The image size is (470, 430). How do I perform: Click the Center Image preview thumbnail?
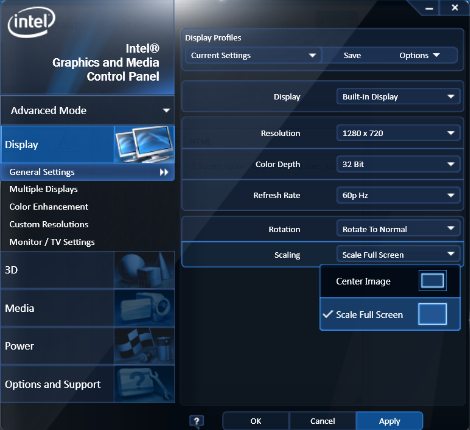tap(432, 281)
